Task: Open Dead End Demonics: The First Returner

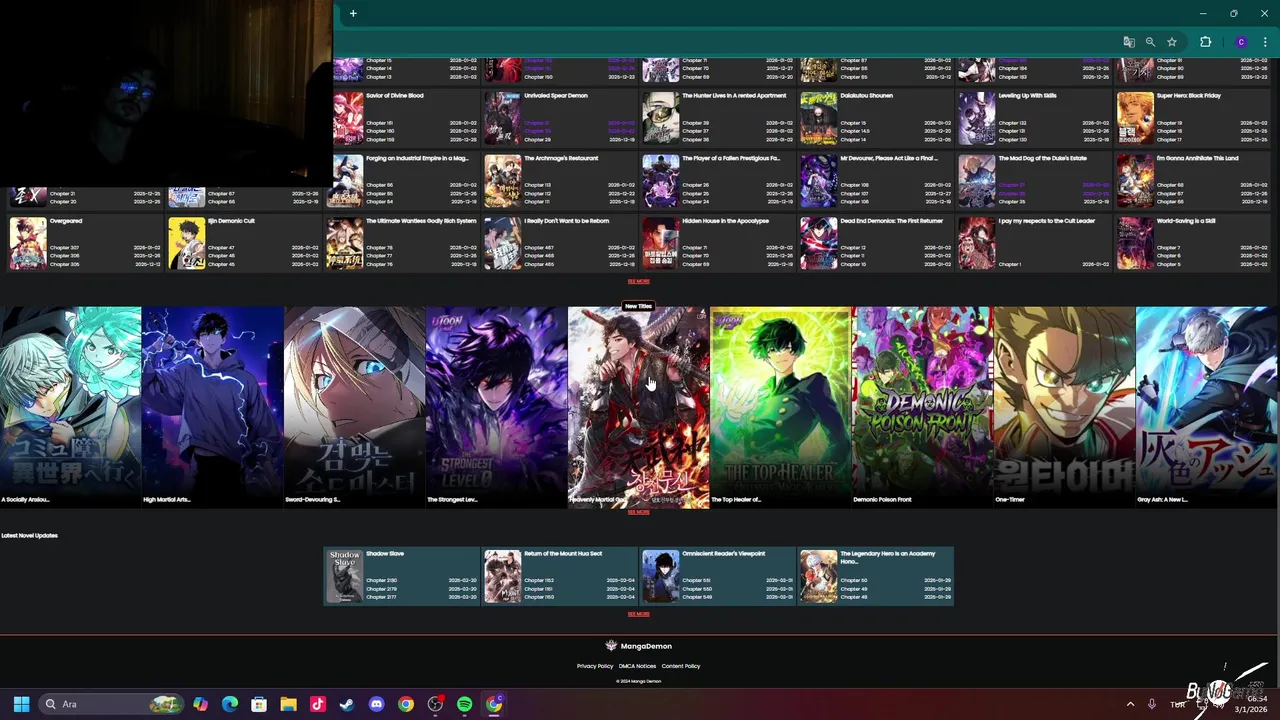Action: [x=891, y=221]
